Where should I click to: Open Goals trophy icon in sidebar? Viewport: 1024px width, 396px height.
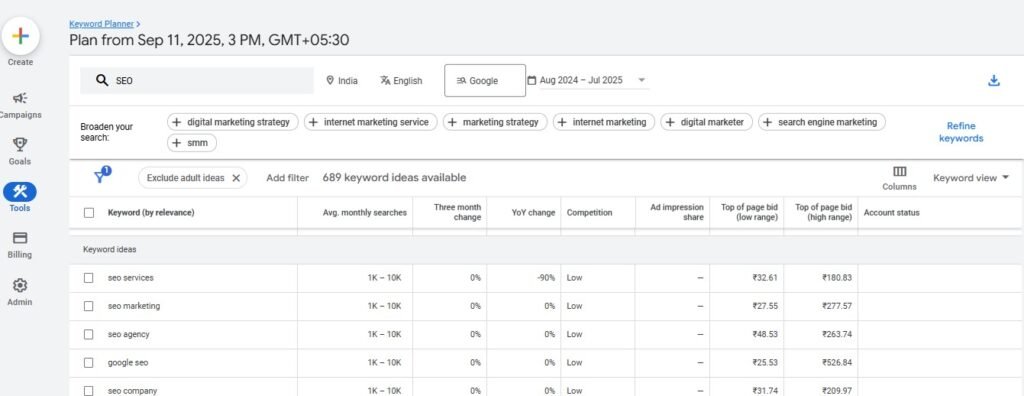pyautogui.click(x=20, y=144)
